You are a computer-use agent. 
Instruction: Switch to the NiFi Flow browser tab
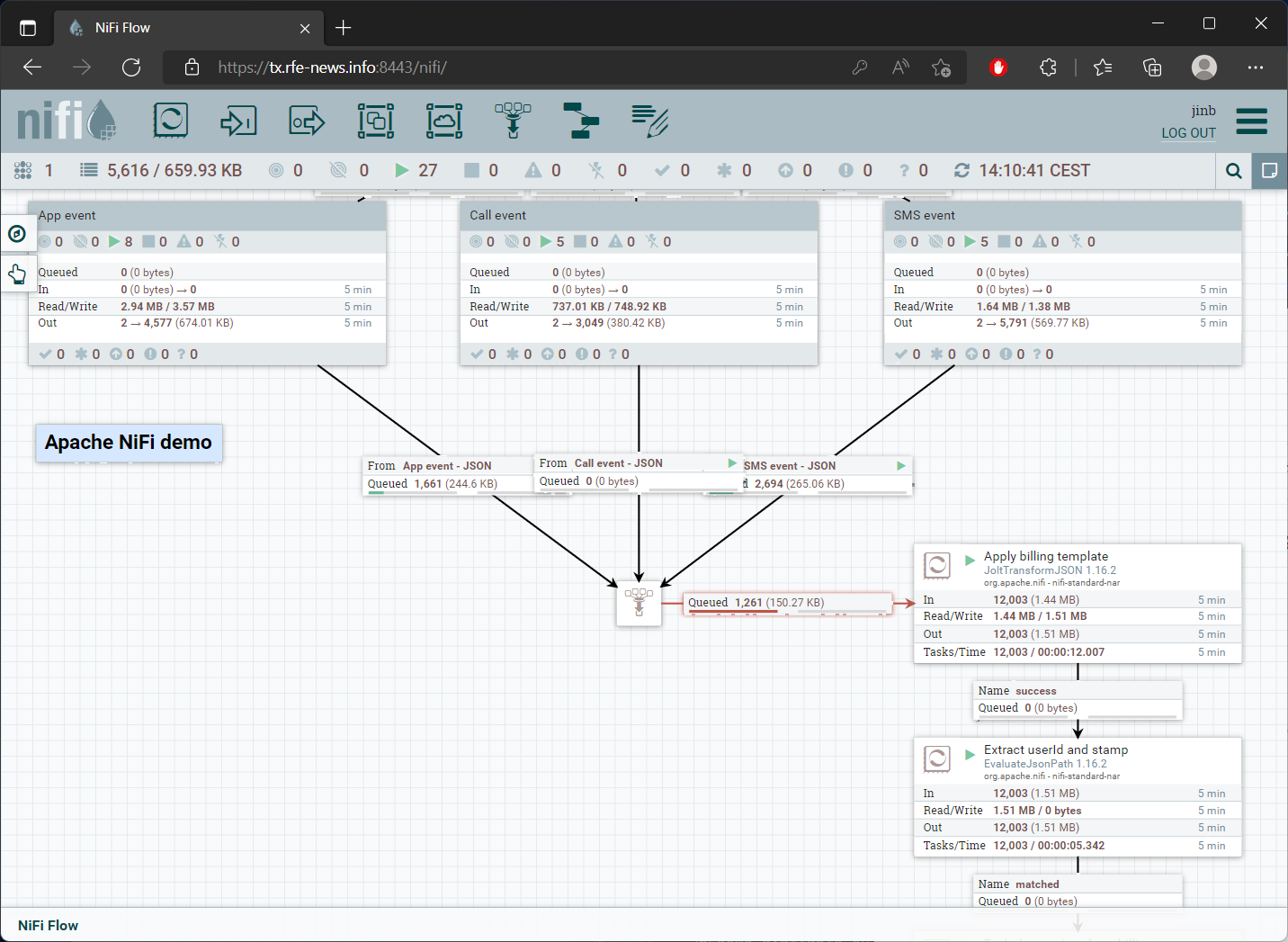(x=188, y=28)
